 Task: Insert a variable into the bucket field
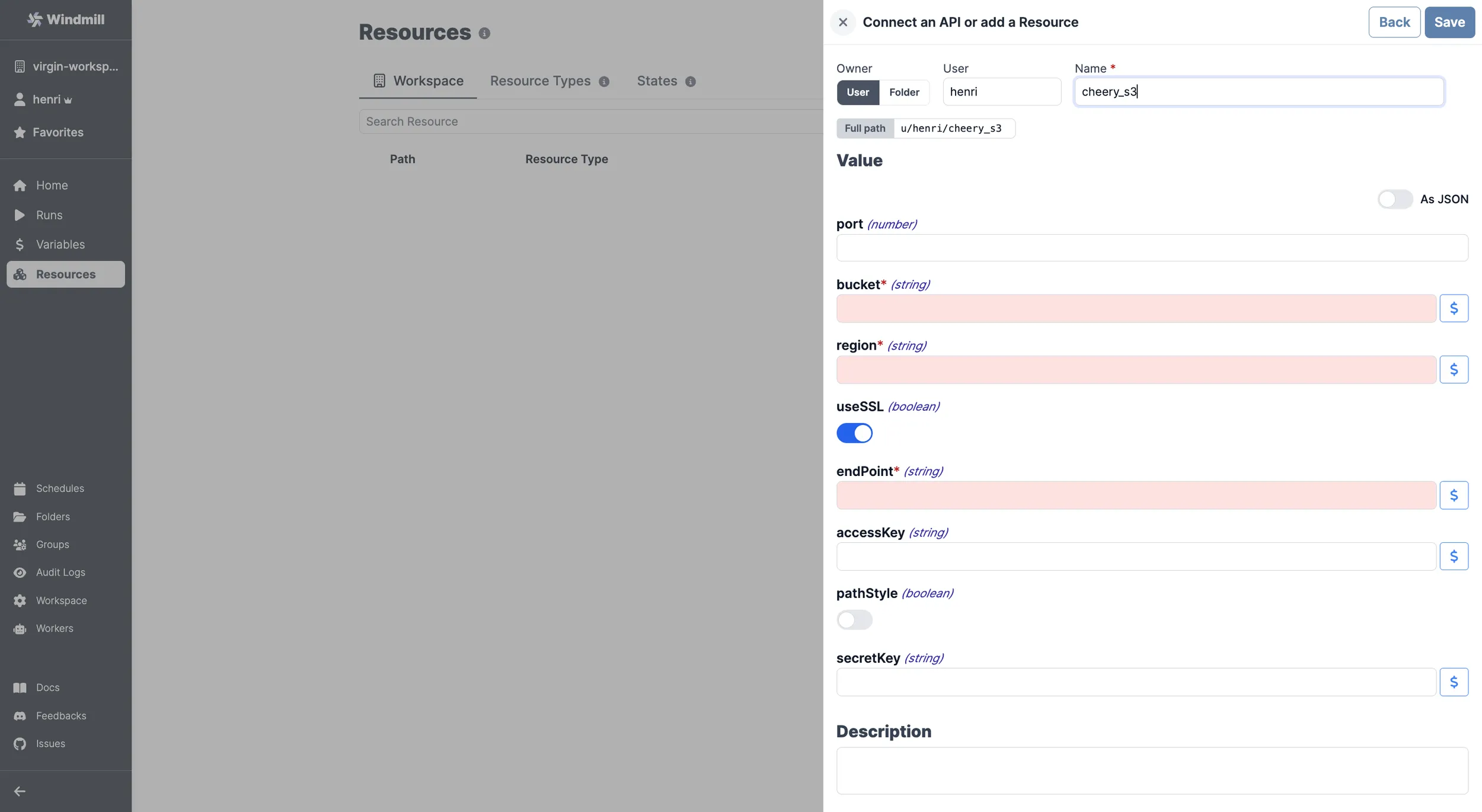(x=1454, y=308)
